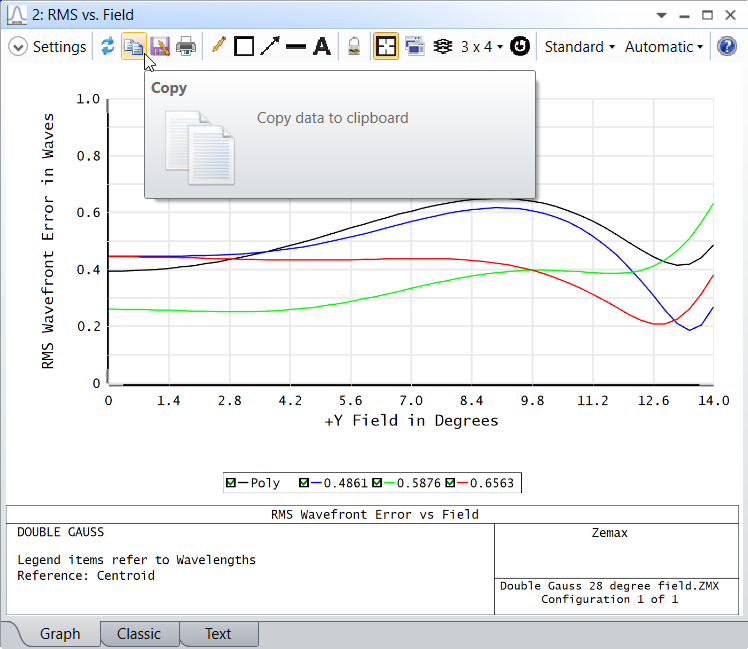Open help with the question mark icon
The width and height of the screenshot is (748, 649).
click(x=727, y=47)
